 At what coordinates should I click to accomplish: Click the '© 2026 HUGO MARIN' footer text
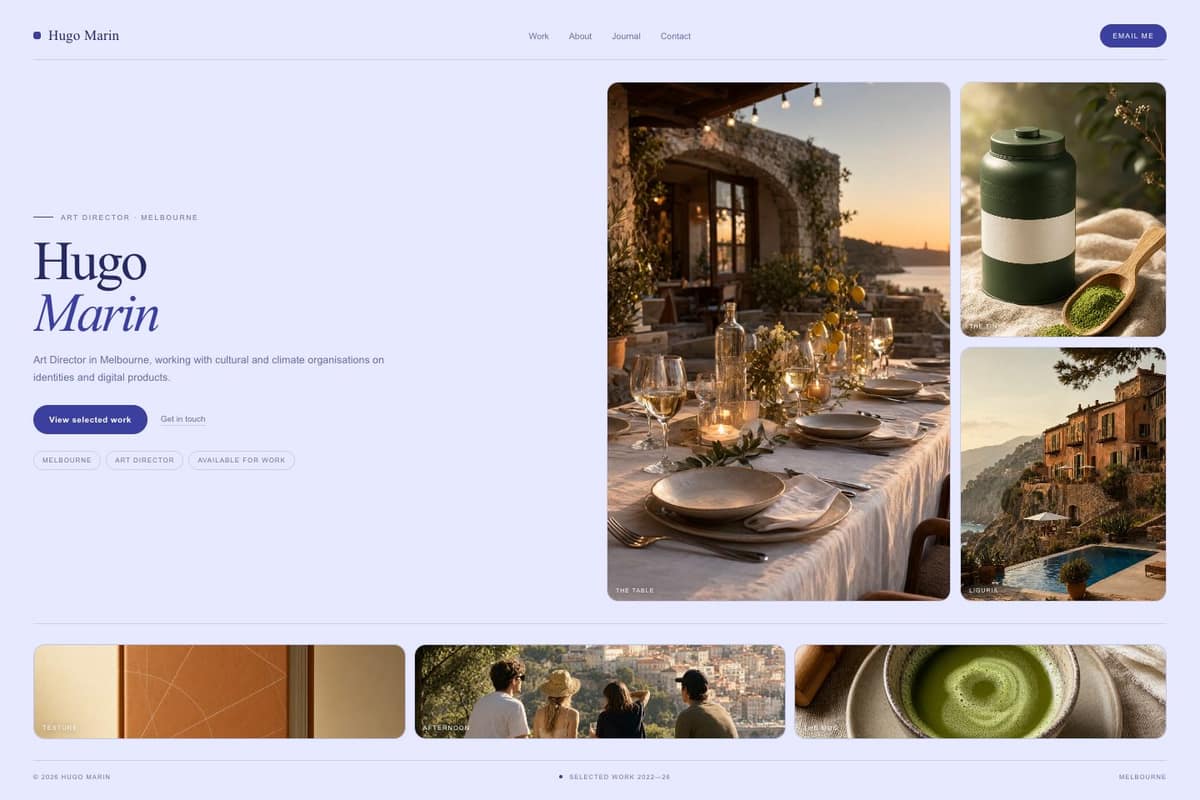(71, 777)
